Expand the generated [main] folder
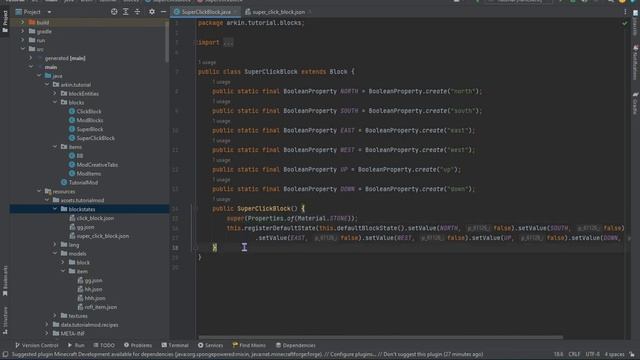Viewport: 640px width, 360px height. point(31,58)
